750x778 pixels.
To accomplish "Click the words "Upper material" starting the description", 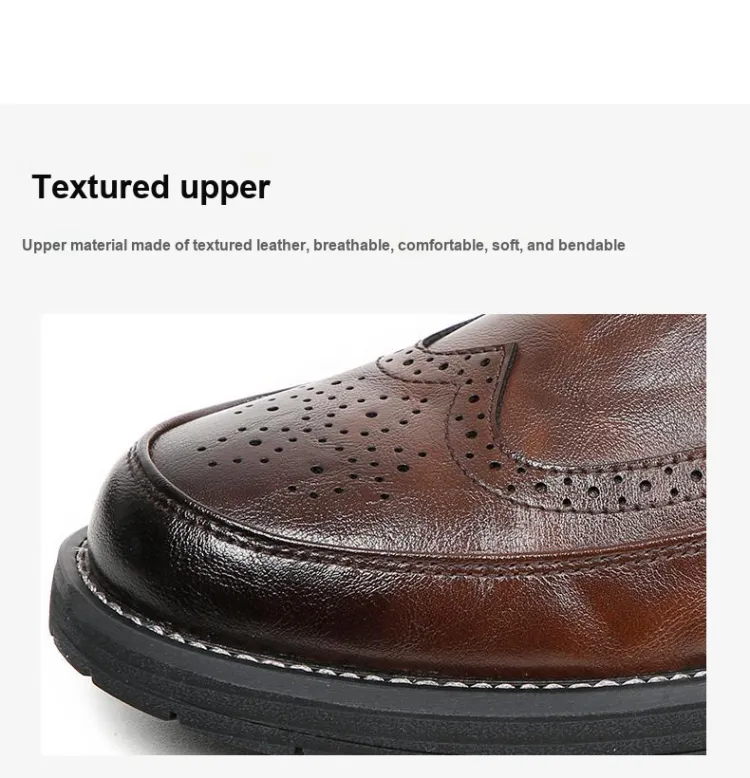I will [x=75, y=245].
